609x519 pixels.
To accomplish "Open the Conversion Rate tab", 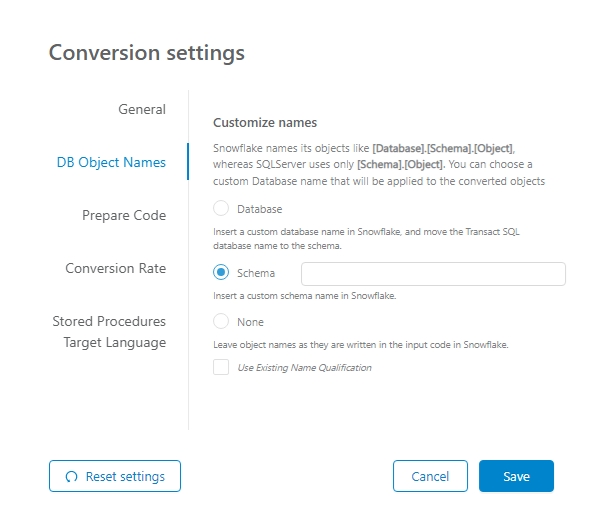I will pos(115,268).
